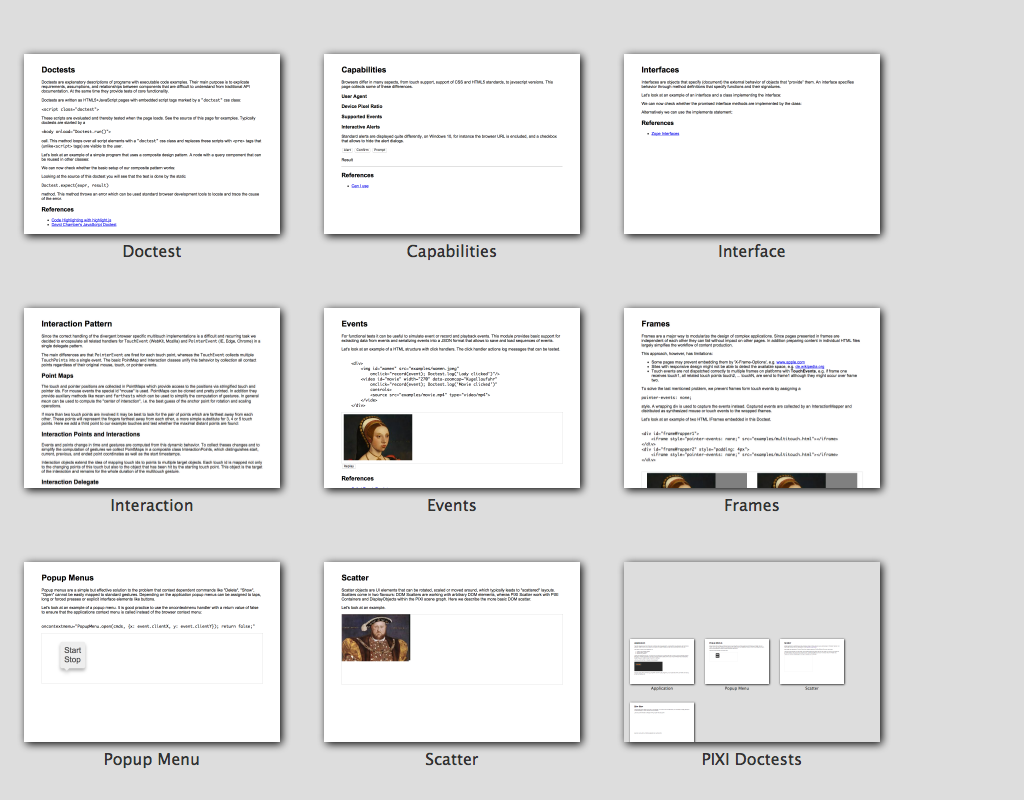The width and height of the screenshot is (1024, 800).
Task: Open the Capabilities page thumbnail
Action: 452,144
